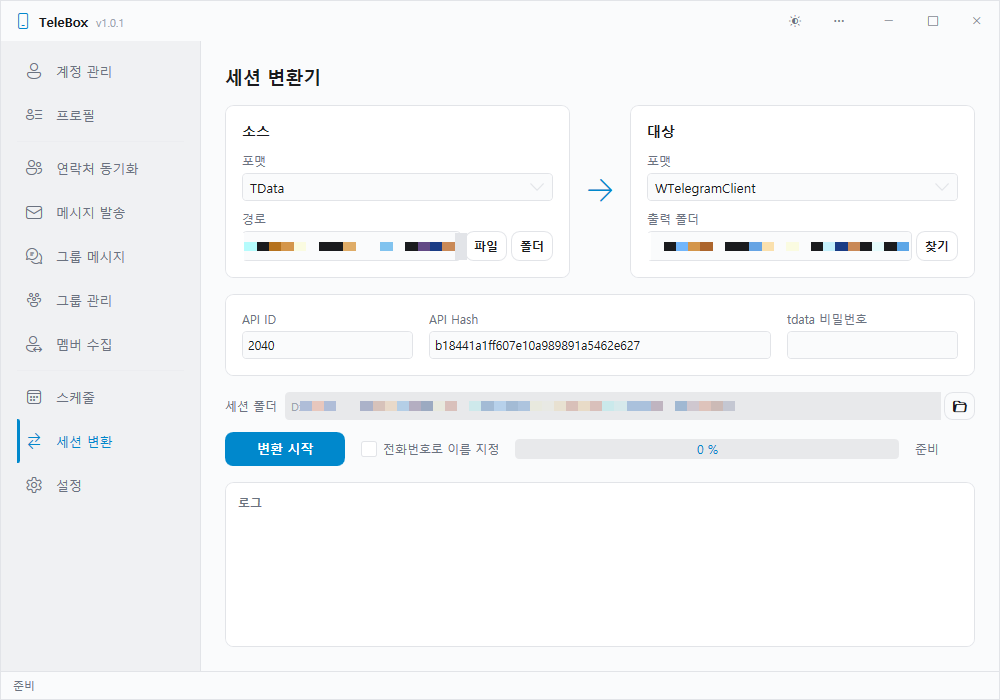Focus the tdata 비밀번호 field
Viewport: 1000px width, 700px height.
click(872, 345)
